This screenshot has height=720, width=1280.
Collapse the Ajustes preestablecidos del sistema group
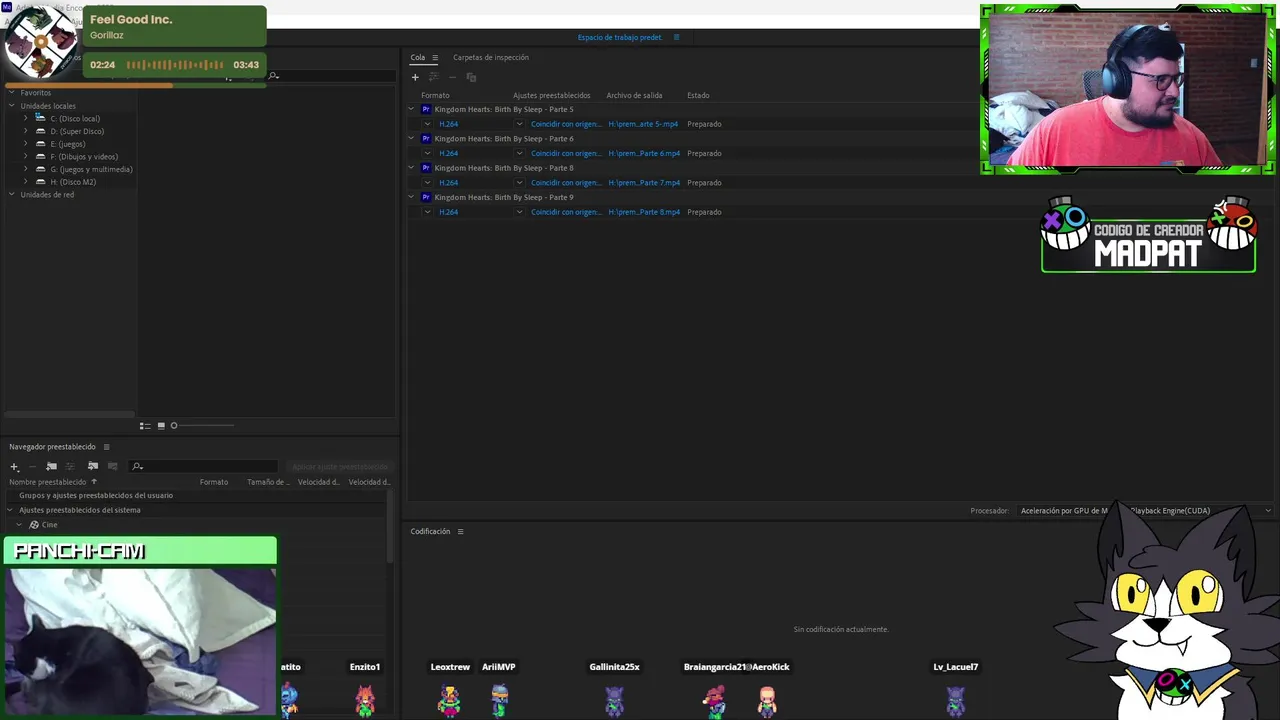12,510
